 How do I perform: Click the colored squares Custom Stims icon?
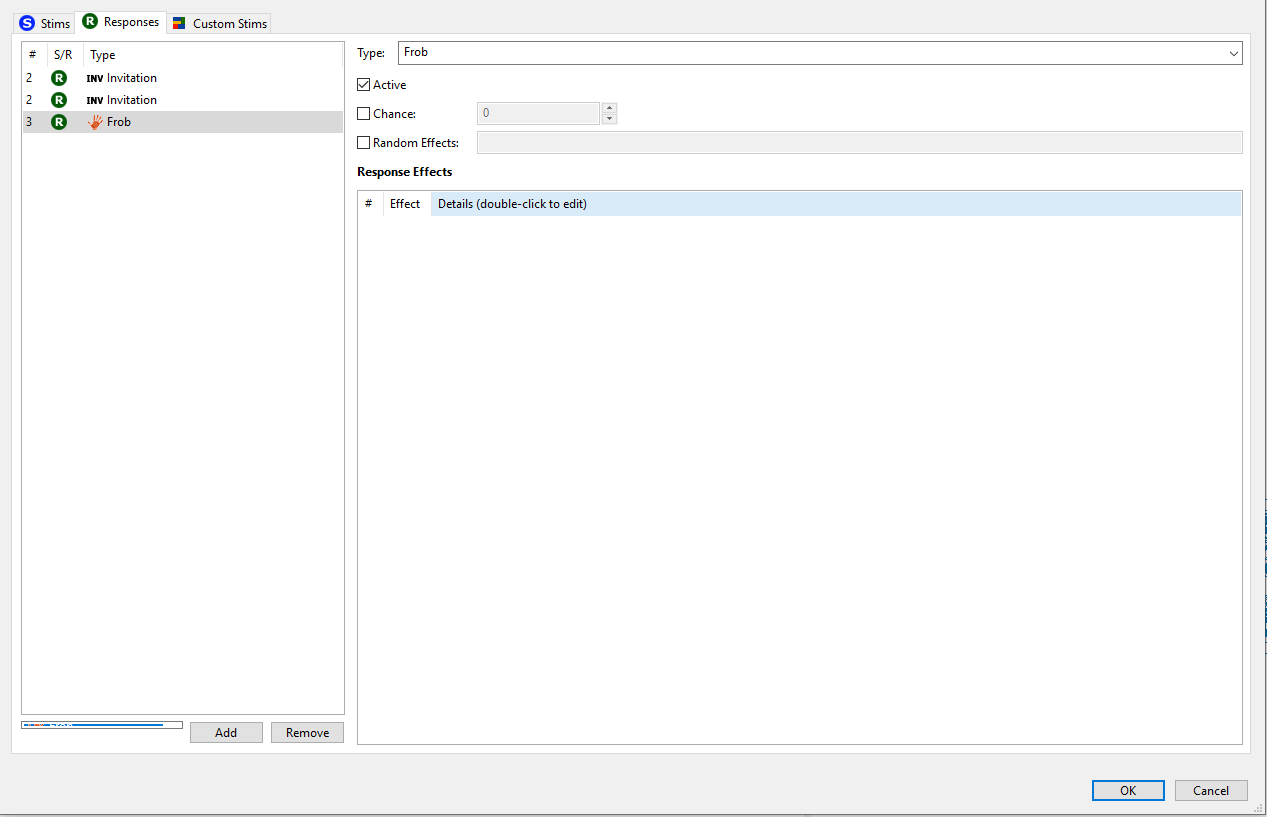click(x=179, y=23)
